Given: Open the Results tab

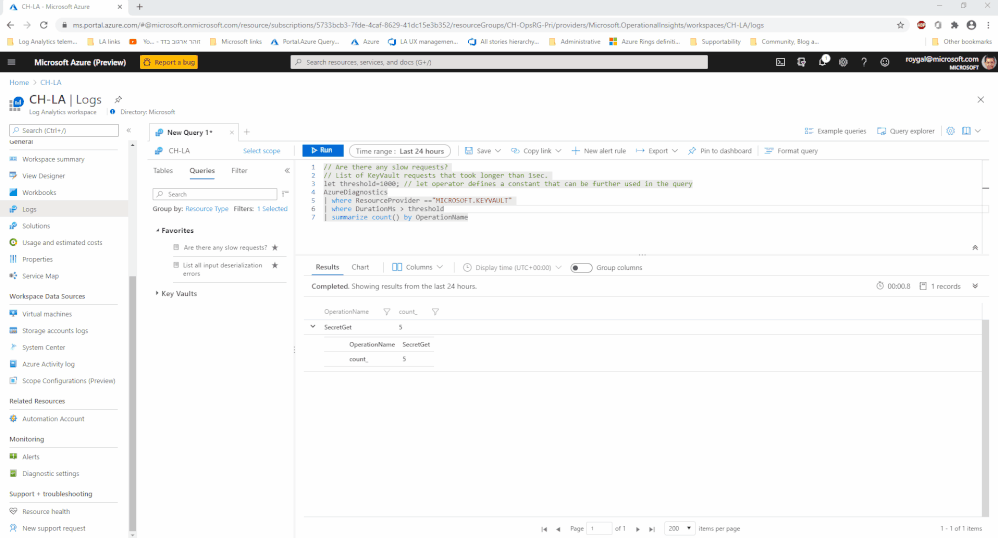Looking at the screenshot, I should [327, 267].
